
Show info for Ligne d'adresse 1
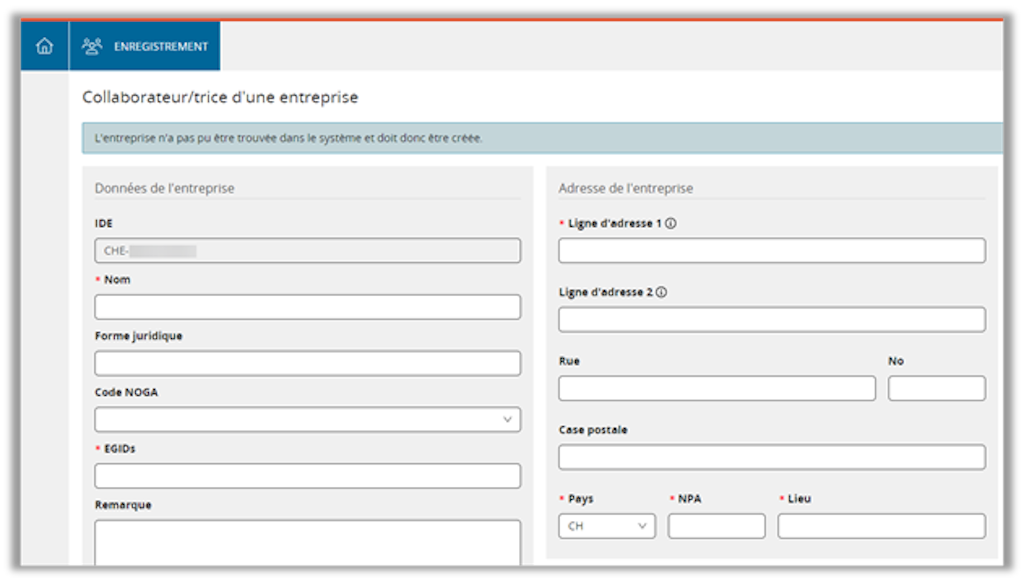click(670, 224)
